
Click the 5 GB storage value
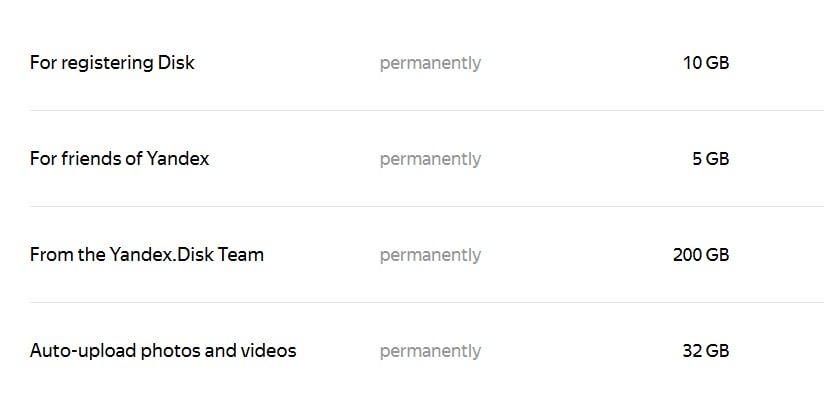pos(710,159)
